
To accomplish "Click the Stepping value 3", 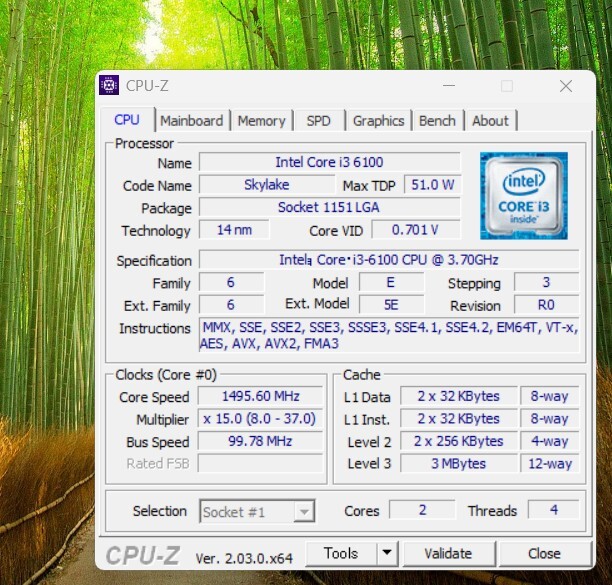I will click(x=546, y=282).
